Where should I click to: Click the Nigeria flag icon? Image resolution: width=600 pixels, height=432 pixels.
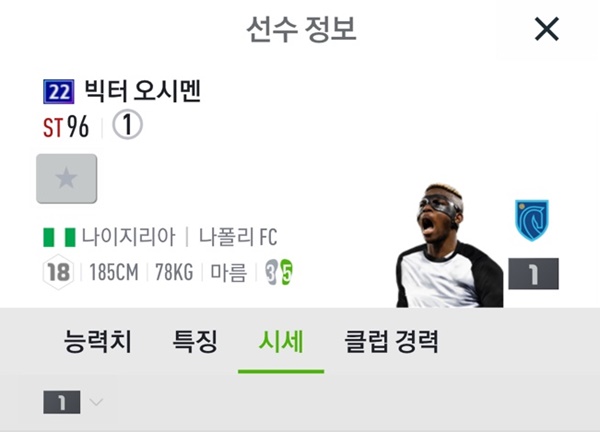click(59, 237)
